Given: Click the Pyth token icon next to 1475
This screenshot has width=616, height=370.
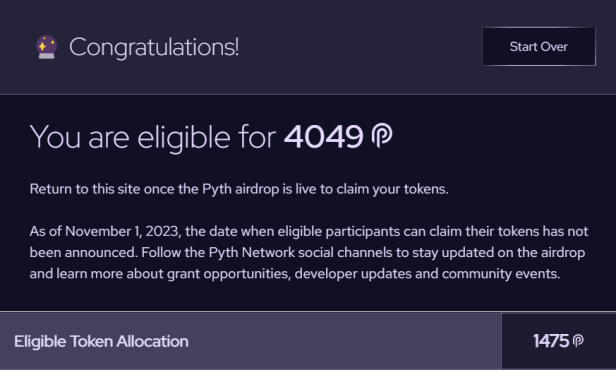Looking at the screenshot, I should tap(578, 341).
